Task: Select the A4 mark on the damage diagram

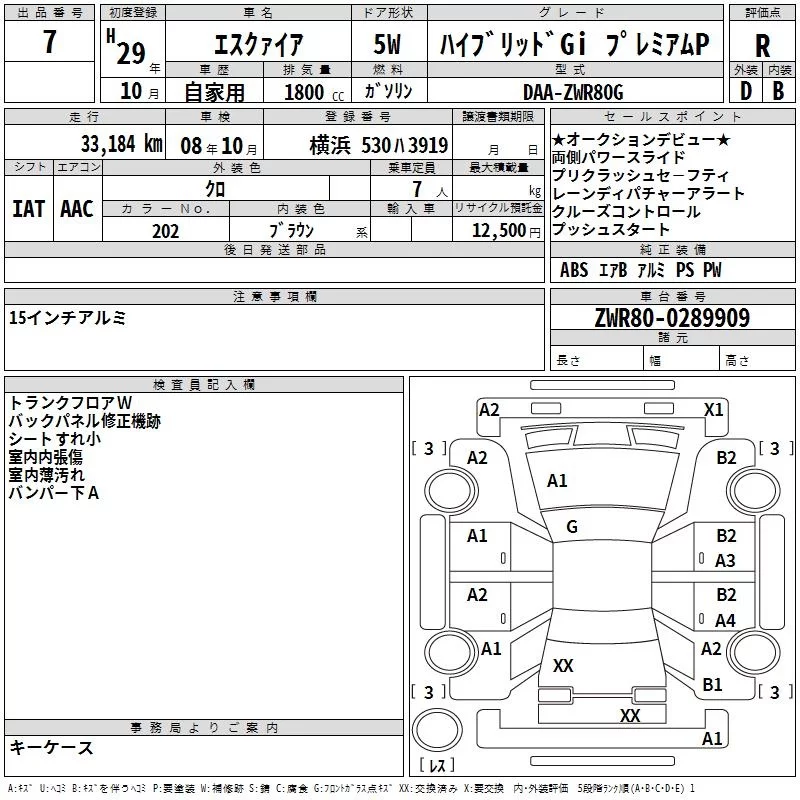Action: tap(725, 620)
